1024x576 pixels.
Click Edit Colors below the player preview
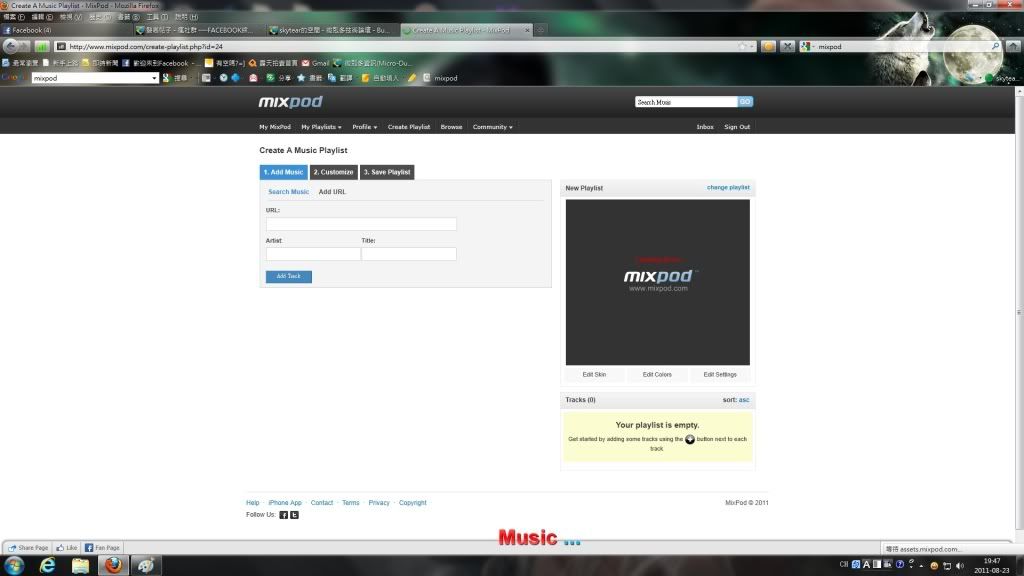(657, 375)
